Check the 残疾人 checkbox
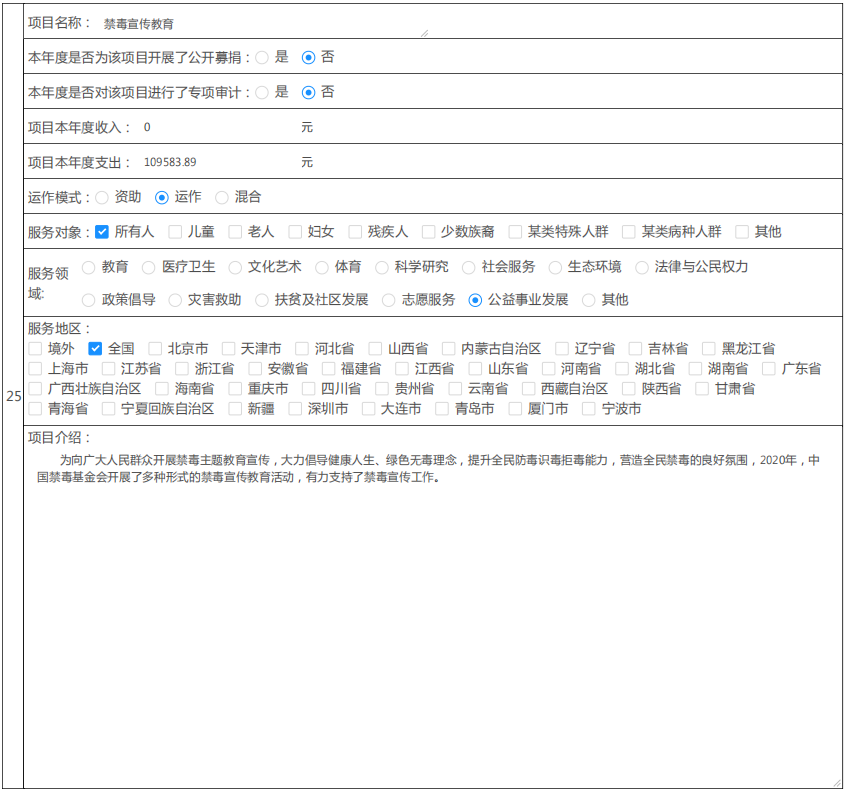The image size is (846, 793). pyautogui.click(x=355, y=232)
